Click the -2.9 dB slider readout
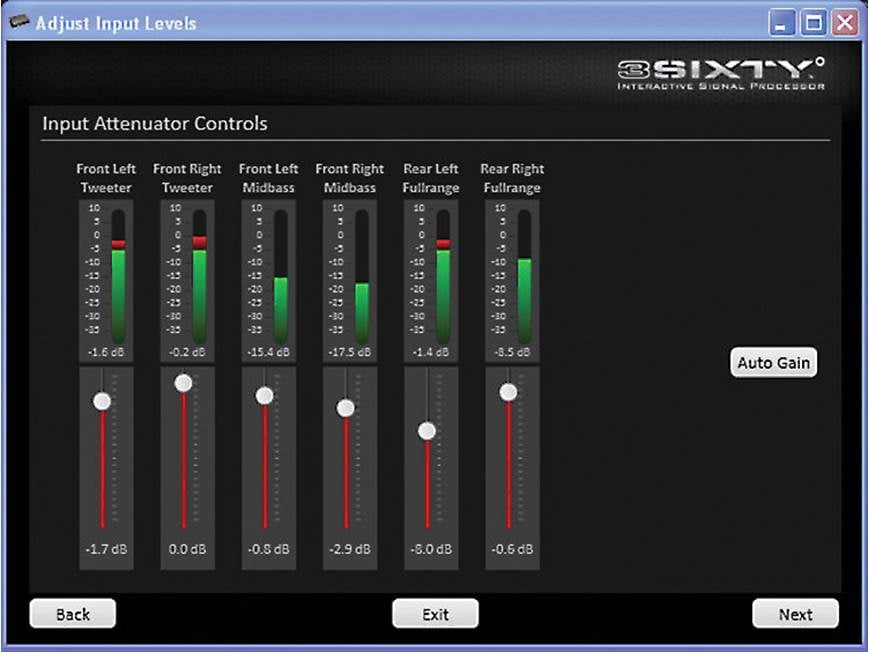Viewport: 869px width, 652px height. pyautogui.click(x=349, y=548)
